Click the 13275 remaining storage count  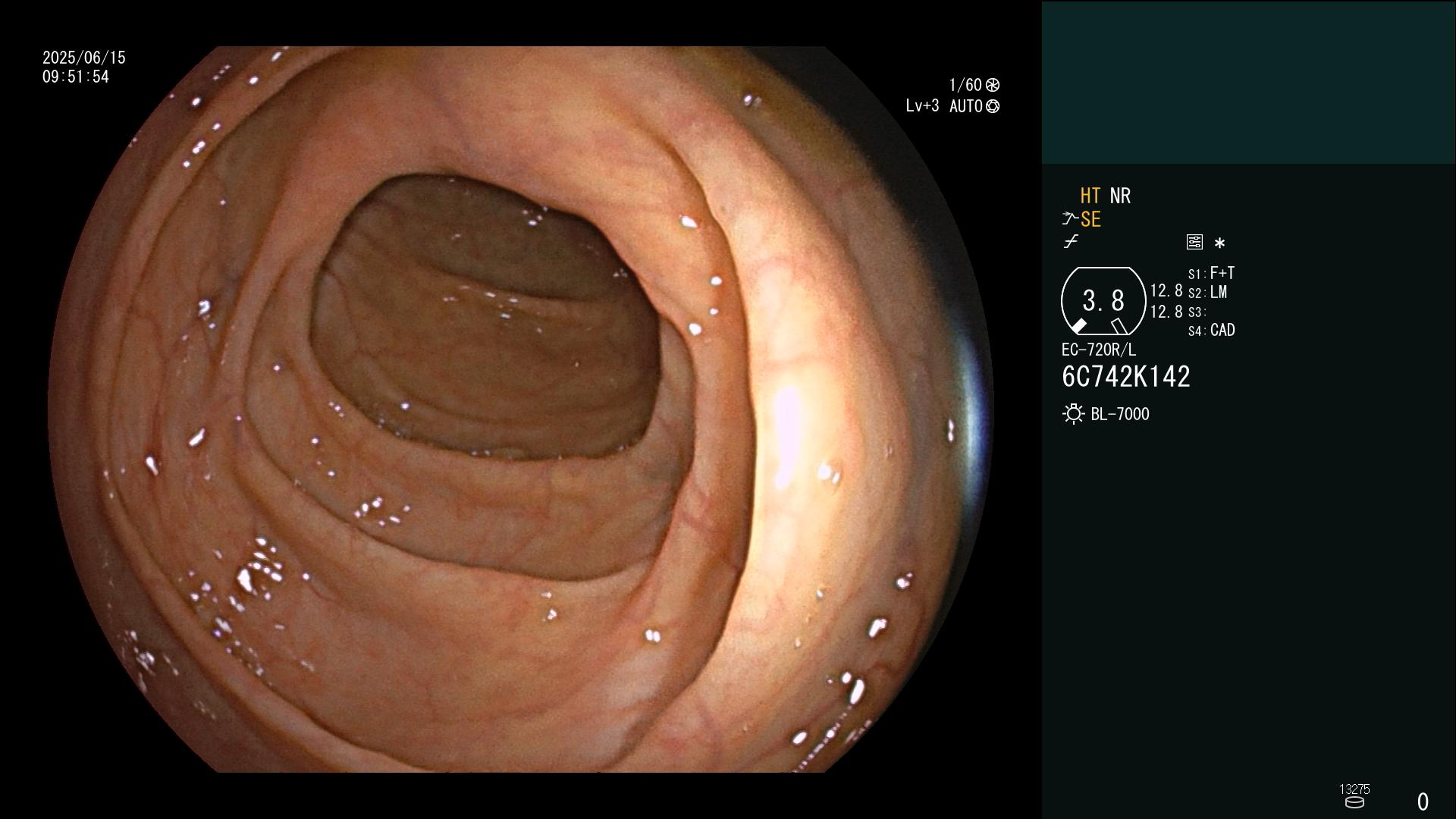tap(1354, 789)
